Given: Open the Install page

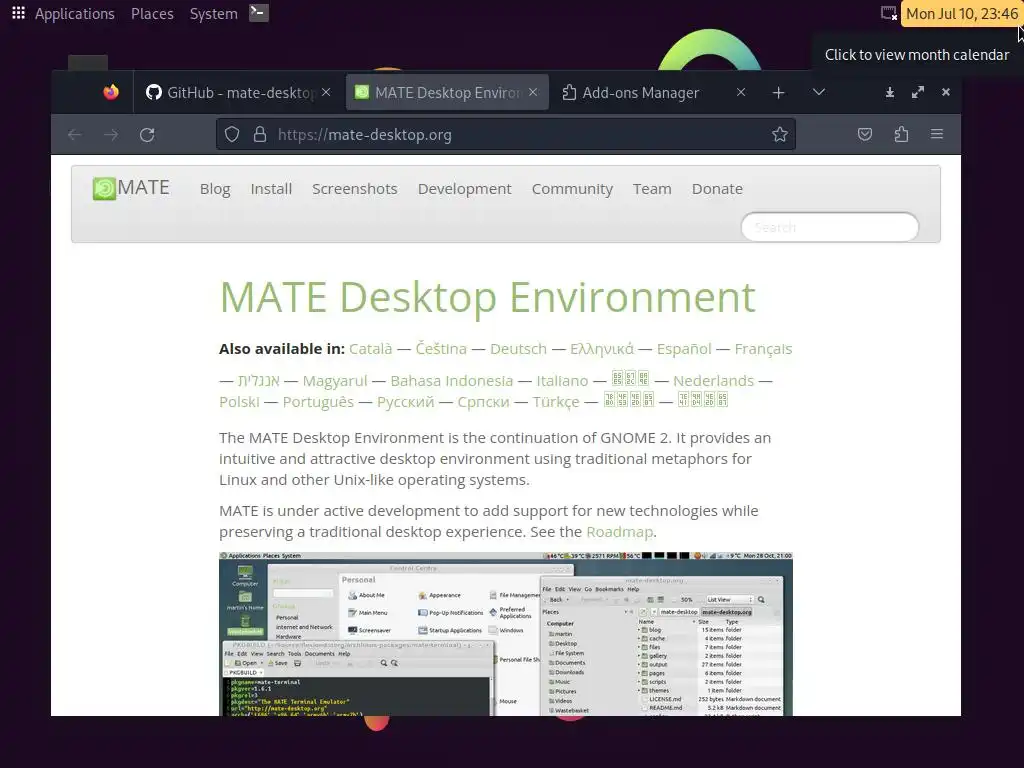Looking at the screenshot, I should (271, 189).
